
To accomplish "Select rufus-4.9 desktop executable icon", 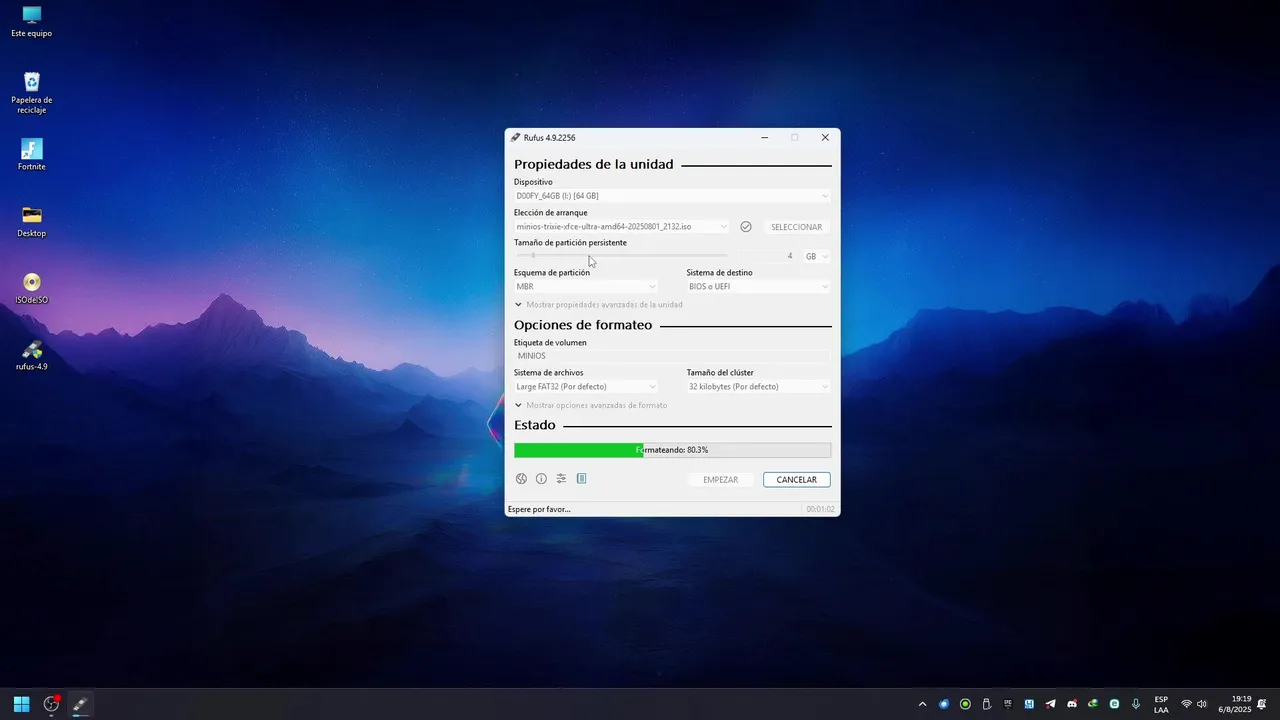I will (x=31, y=355).
